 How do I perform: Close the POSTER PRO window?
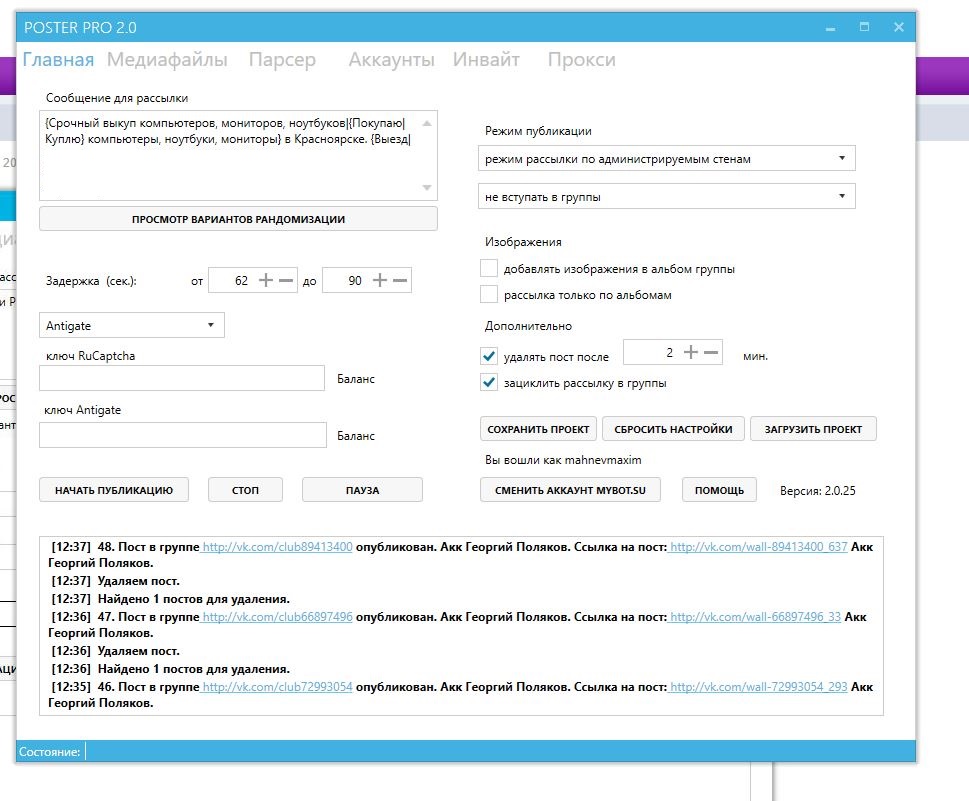[899, 27]
